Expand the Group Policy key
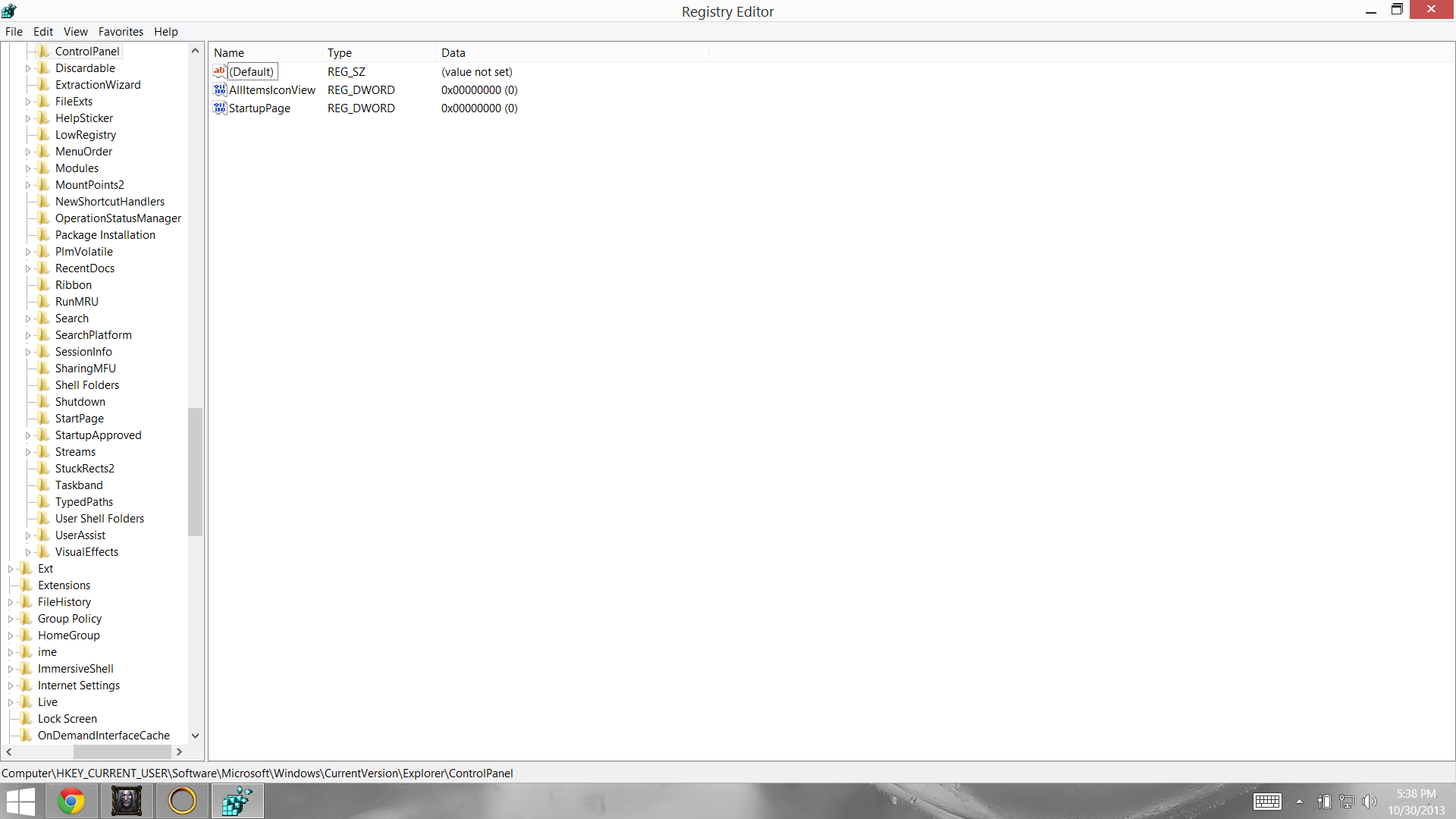 tap(11, 619)
